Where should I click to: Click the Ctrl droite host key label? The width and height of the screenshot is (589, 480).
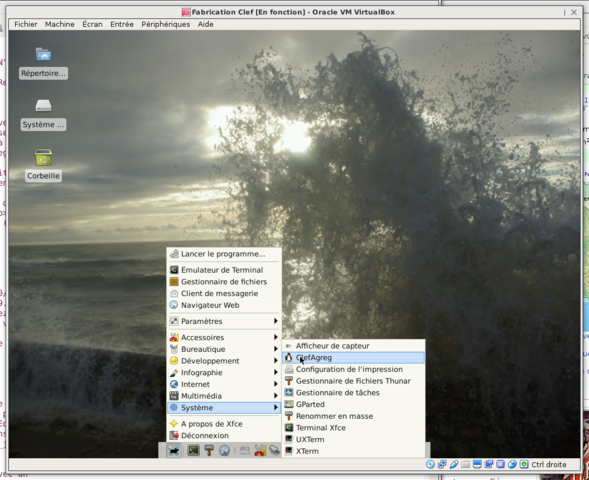click(x=548, y=465)
